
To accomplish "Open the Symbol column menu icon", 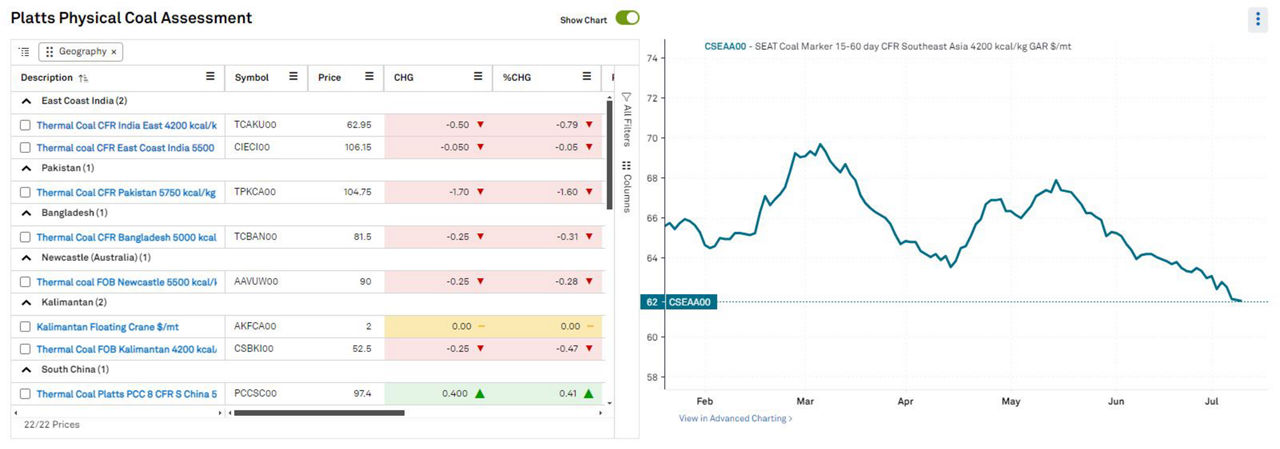I will [x=293, y=77].
